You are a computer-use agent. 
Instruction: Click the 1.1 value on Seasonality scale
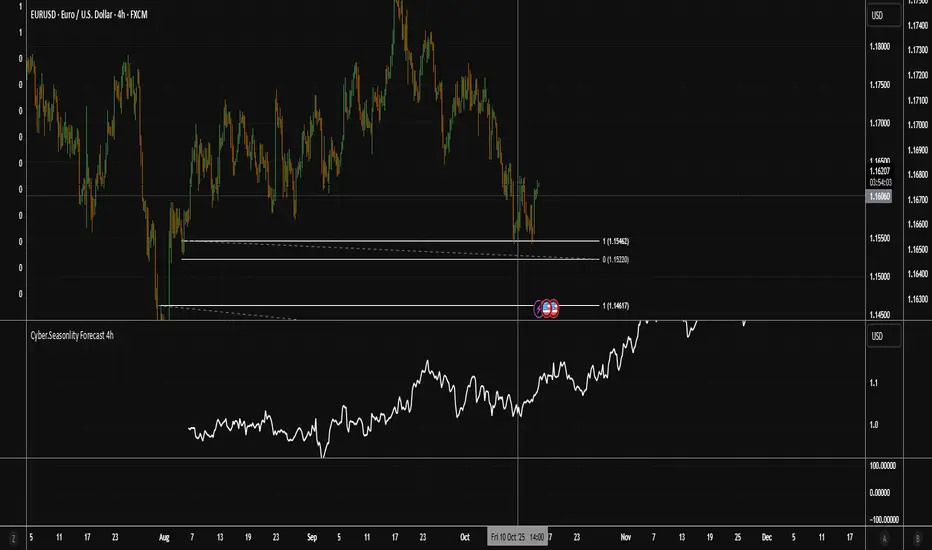[x=874, y=383]
